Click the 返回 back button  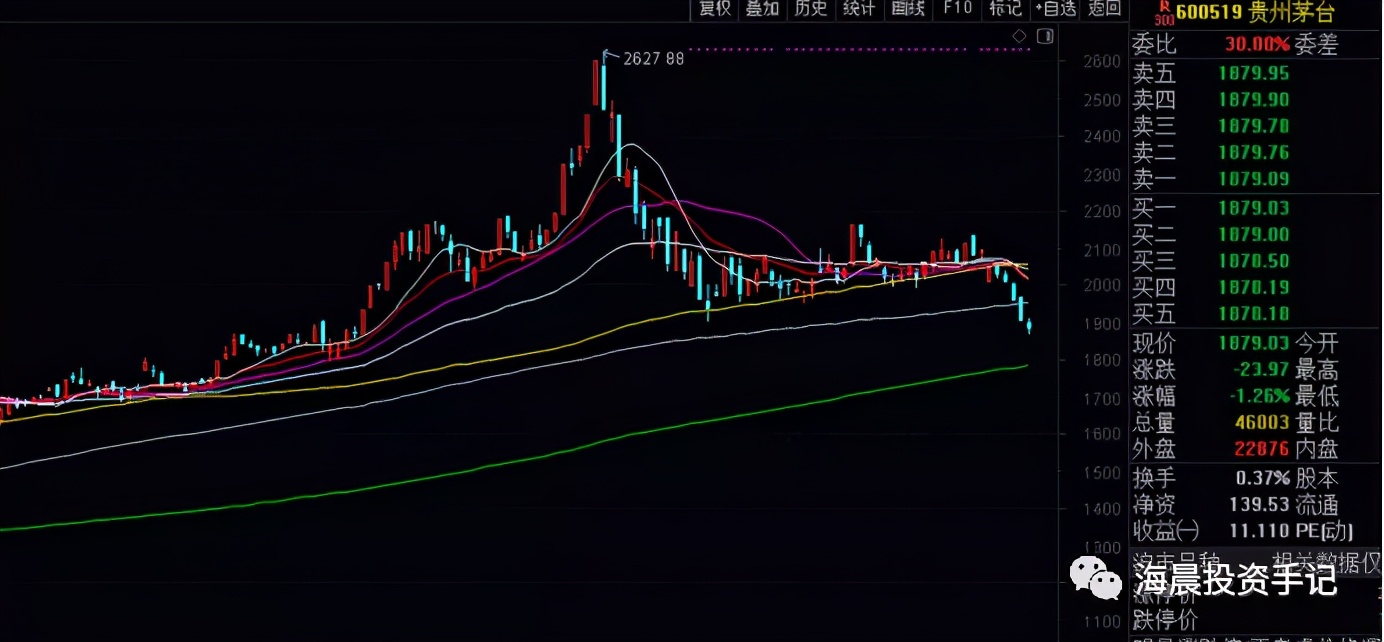click(1103, 9)
